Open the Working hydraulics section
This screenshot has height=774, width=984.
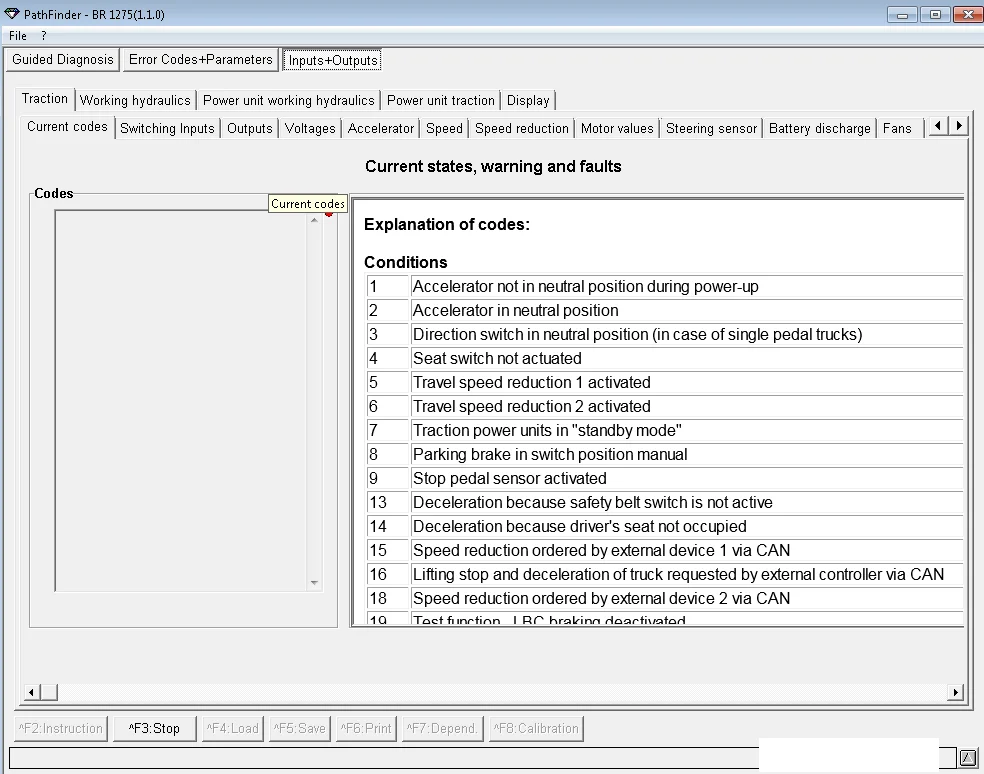pos(135,100)
